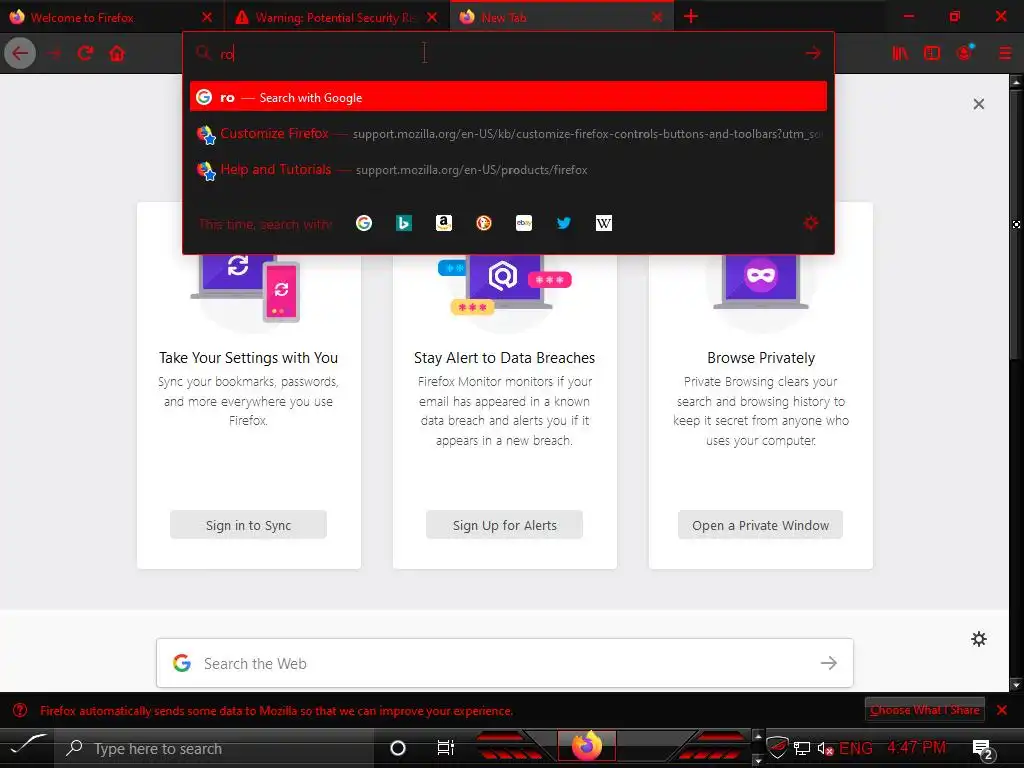Go back using the back arrow button
Viewport: 1024px width, 768px height.
point(20,54)
